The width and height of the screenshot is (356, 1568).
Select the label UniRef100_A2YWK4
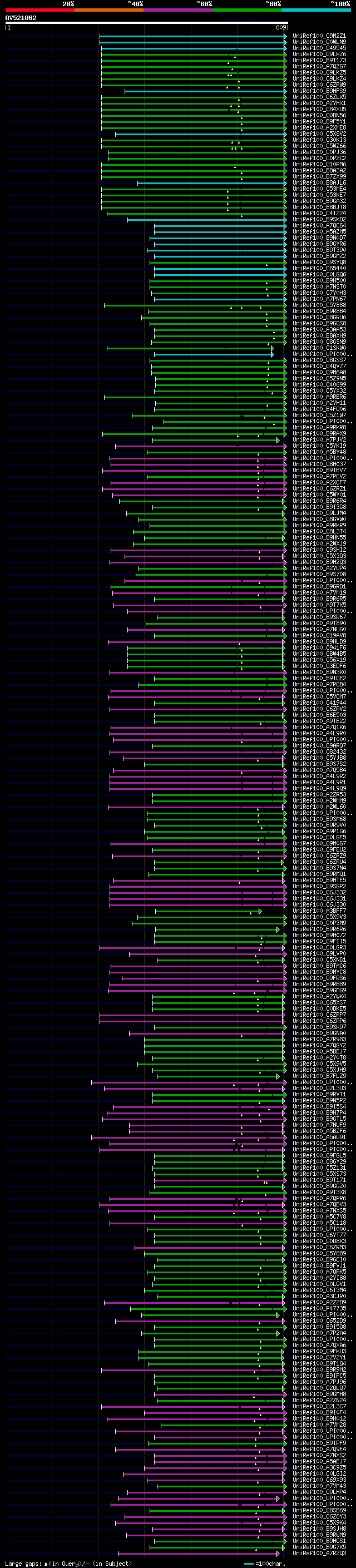319,996
